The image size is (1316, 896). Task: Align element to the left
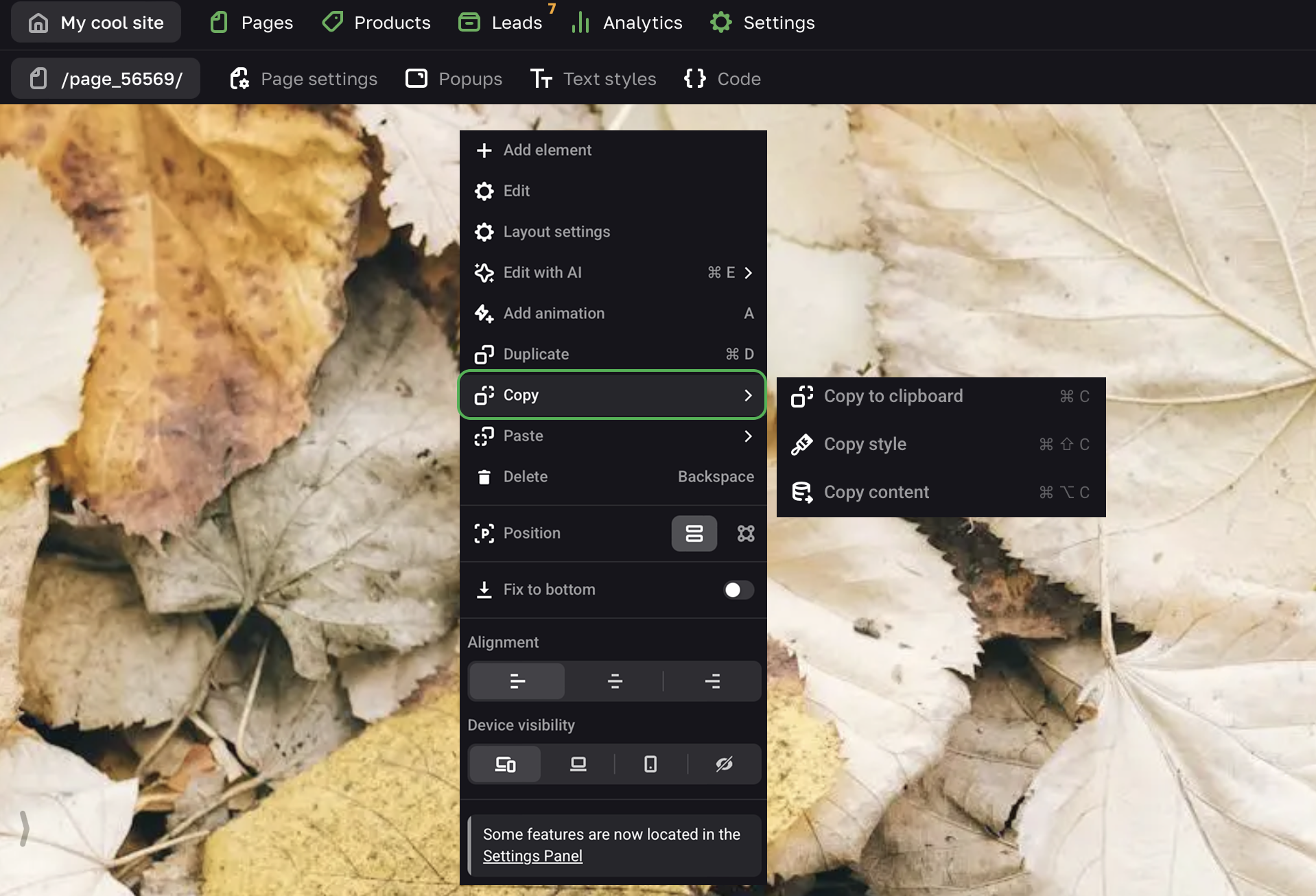517,681
